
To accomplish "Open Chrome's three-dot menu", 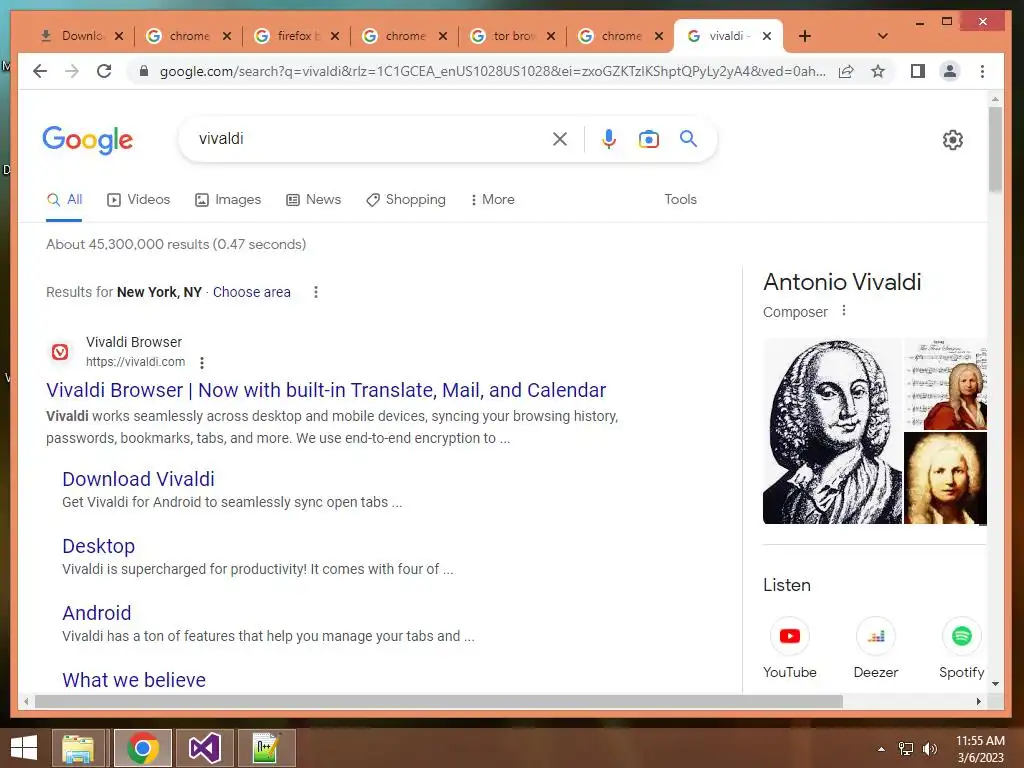I will point(982,71).
